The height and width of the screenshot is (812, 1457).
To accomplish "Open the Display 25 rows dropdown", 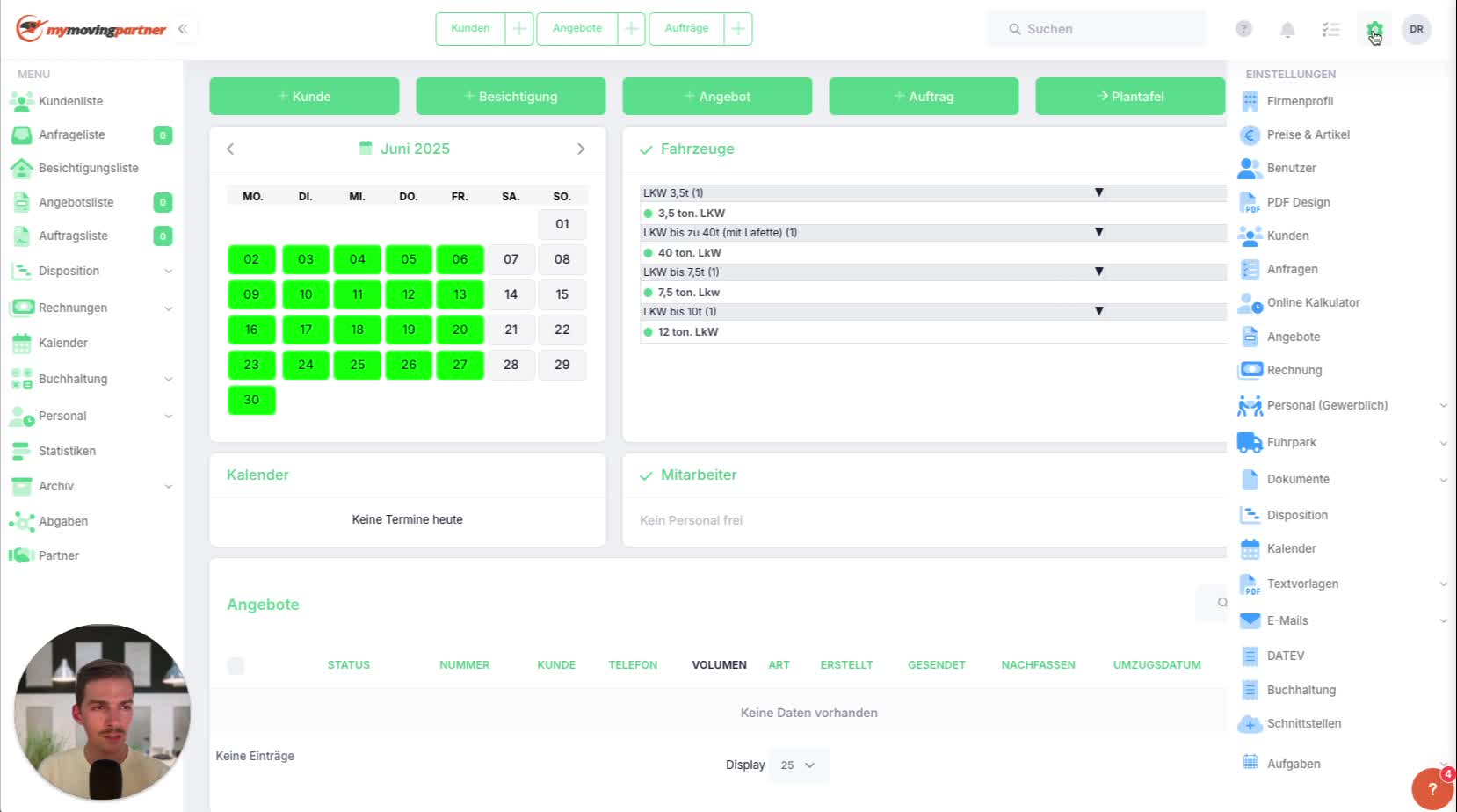I will click(x=798, y=765).
